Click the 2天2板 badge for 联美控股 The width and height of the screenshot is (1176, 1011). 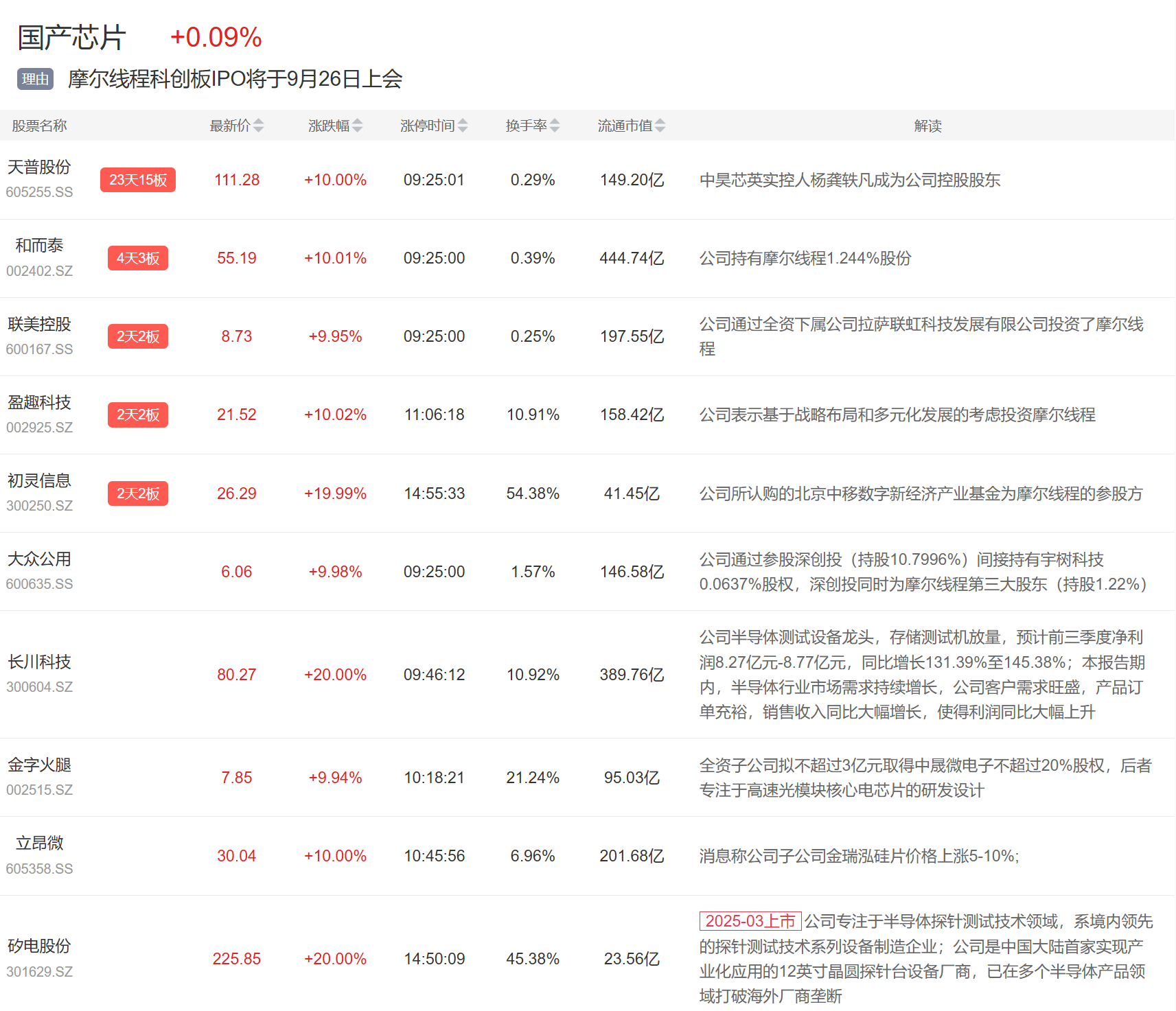138,336
